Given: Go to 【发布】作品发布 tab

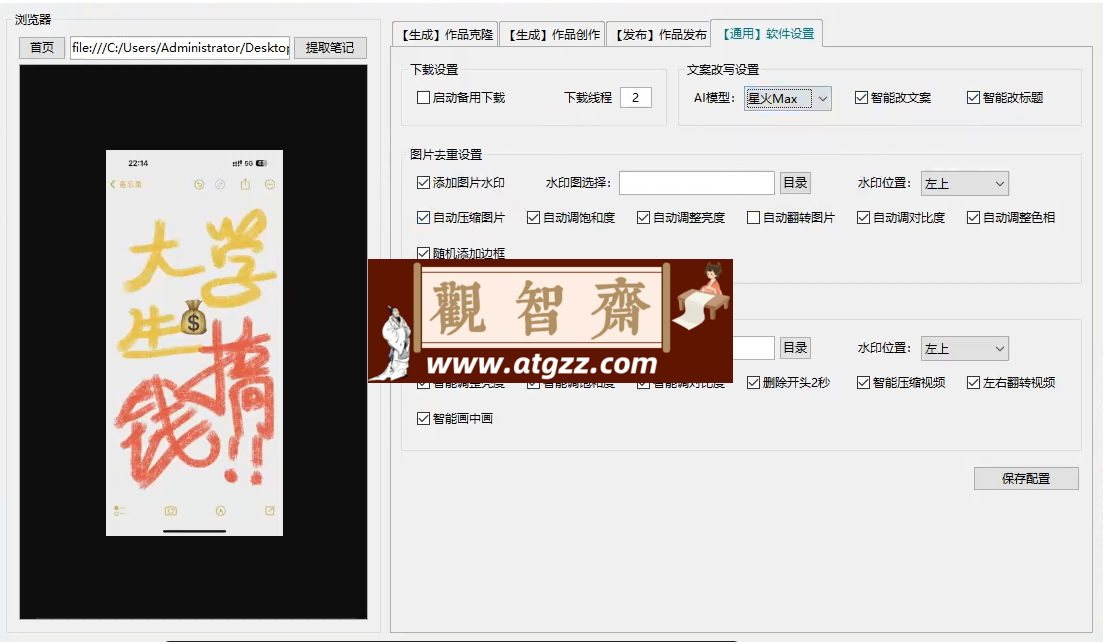Looking at the screenshot, I should click(660, 34).
